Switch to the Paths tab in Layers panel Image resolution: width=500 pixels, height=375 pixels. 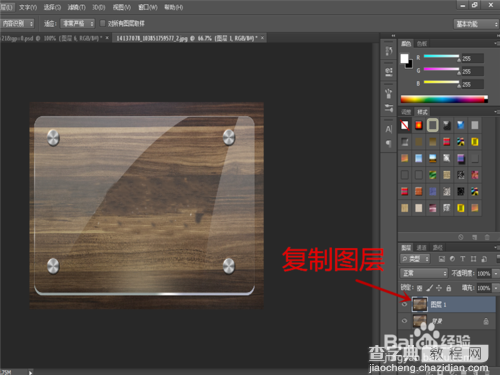click(437, 248)
